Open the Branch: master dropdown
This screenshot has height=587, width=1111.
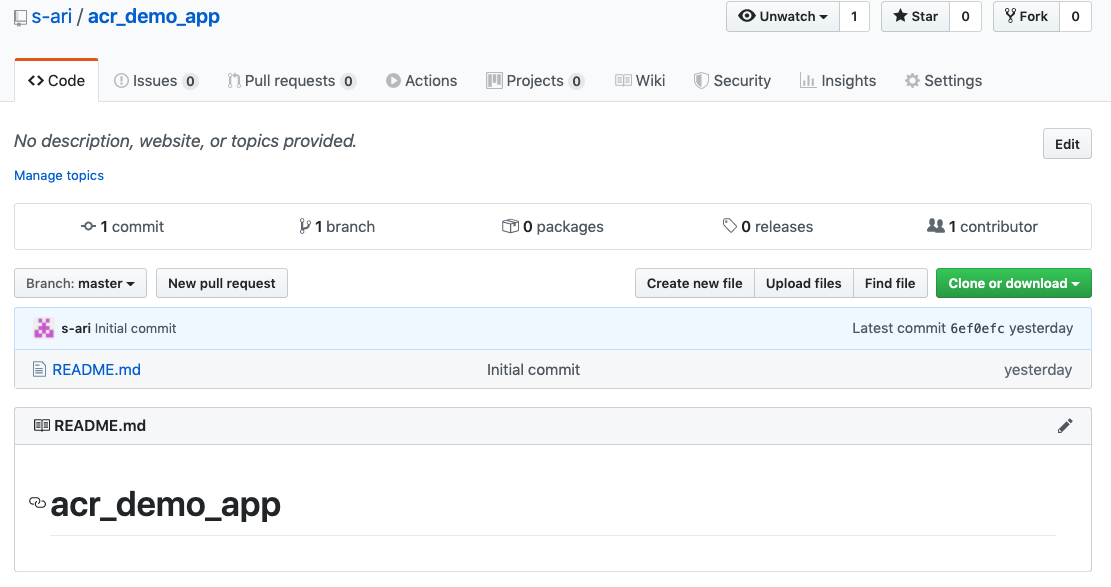80,284
